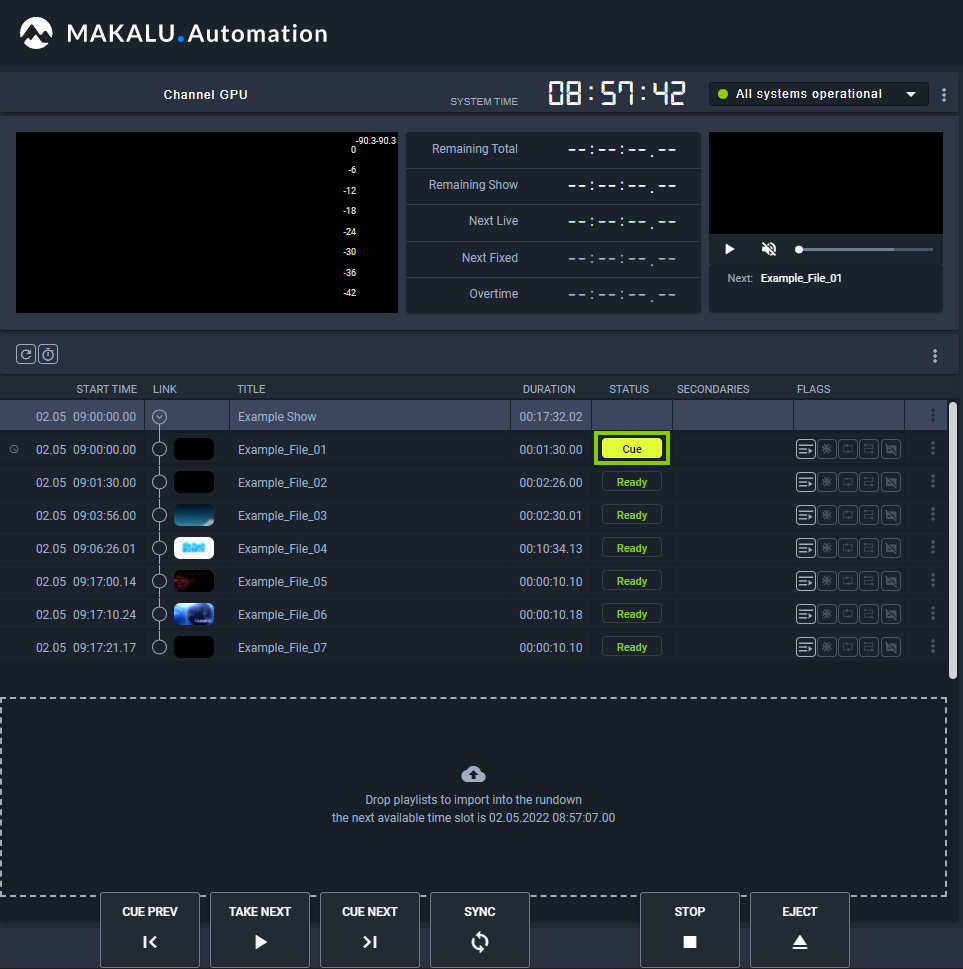The width and height of the screenshot is (963, 969).
Task: Open the rundown toolbar three-dot menu
Action: coord(935,356)
